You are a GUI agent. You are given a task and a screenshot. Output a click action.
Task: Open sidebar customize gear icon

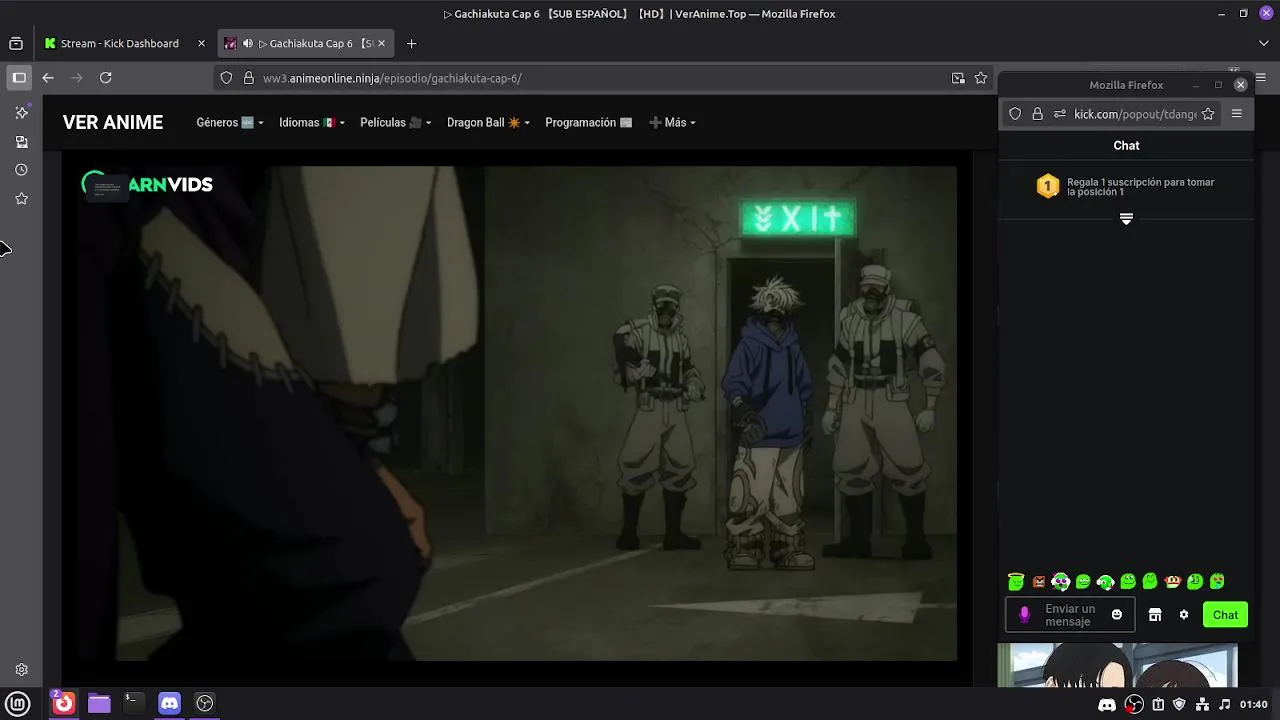pyautogui.click(x=21, y=669)
